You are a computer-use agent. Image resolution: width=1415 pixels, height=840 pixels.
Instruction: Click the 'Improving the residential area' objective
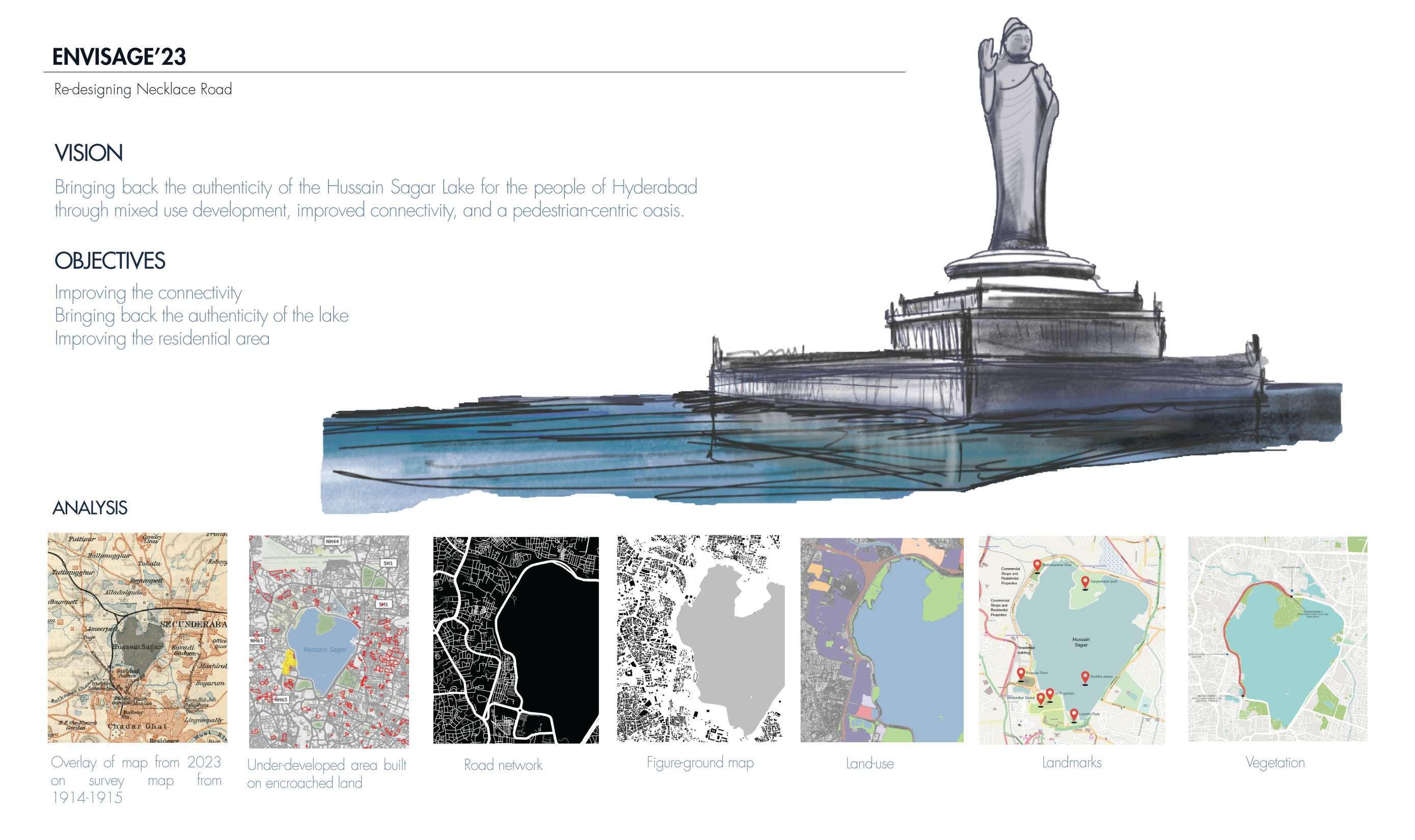click(x=162, y=339)
